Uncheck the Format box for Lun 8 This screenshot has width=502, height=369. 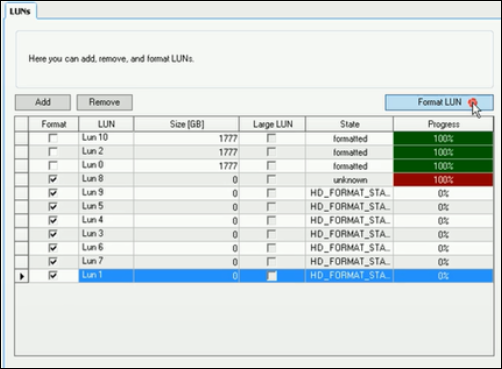pos(53,179)
